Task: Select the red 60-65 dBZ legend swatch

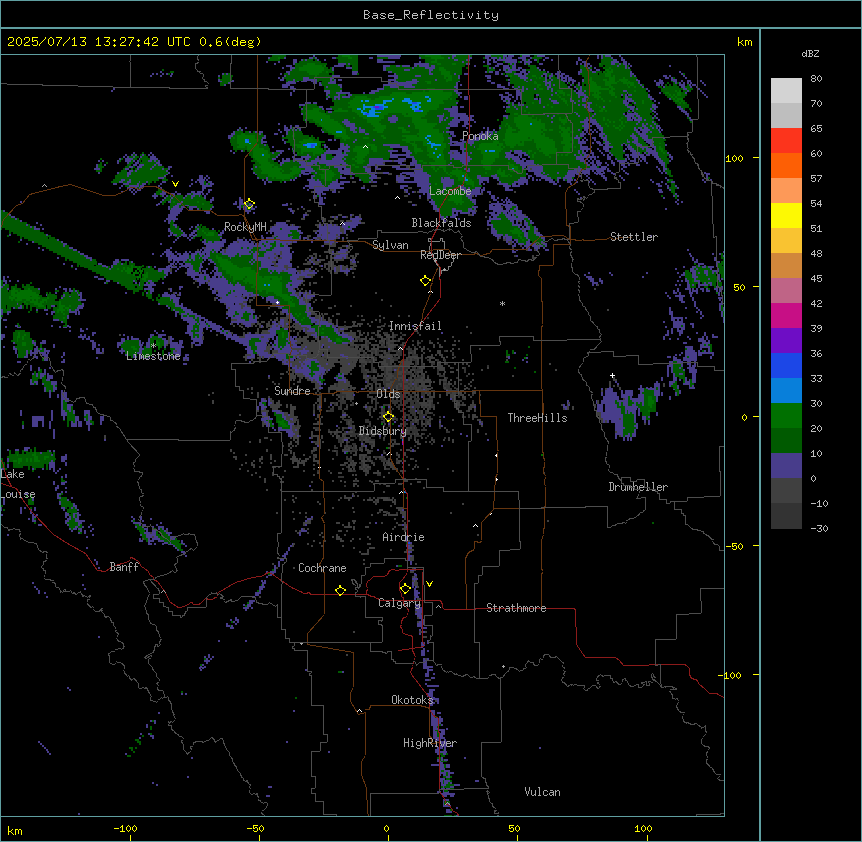Action: [786, 141]
